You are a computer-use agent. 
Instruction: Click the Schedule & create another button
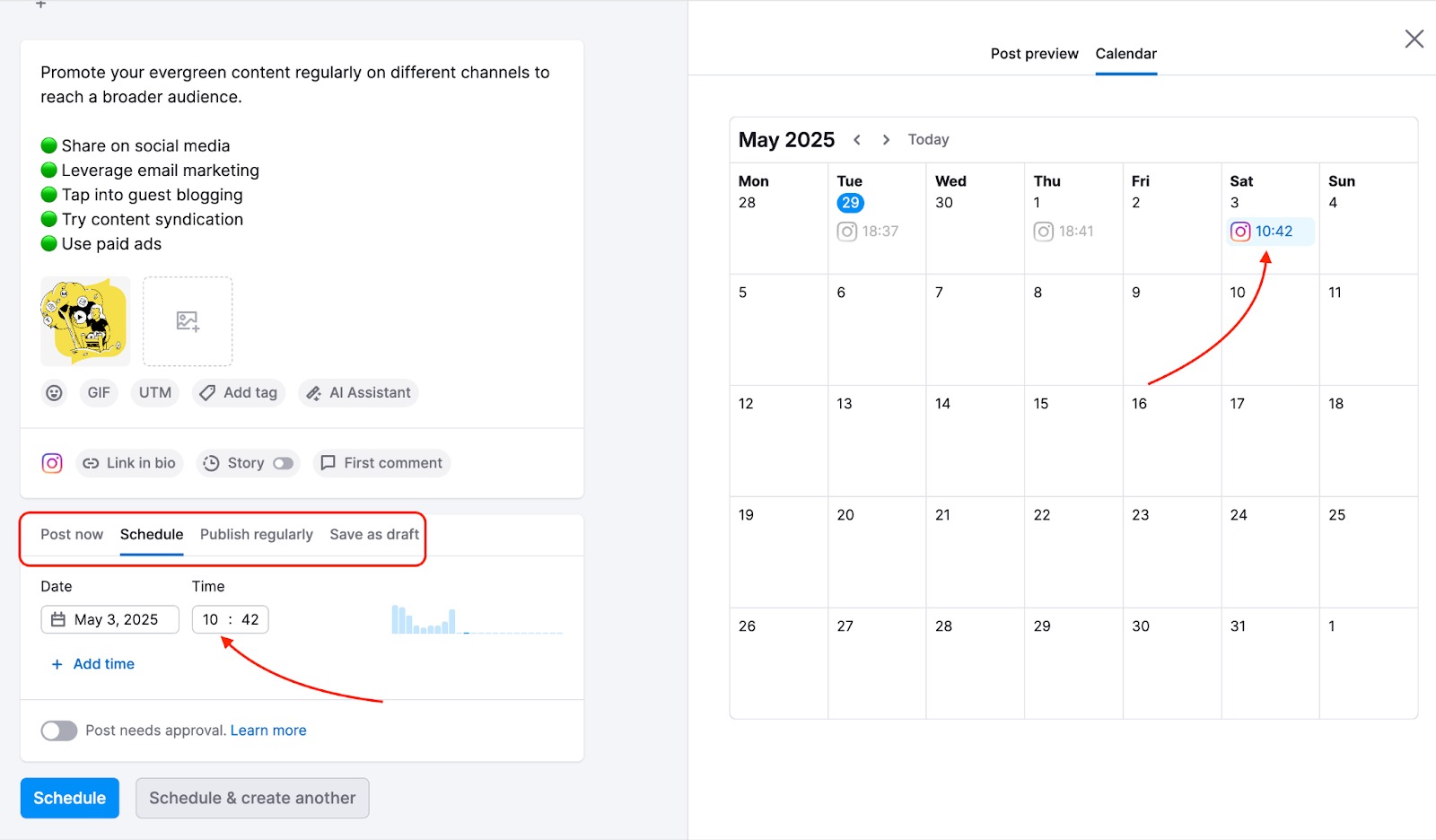click(x=252, y=798)
